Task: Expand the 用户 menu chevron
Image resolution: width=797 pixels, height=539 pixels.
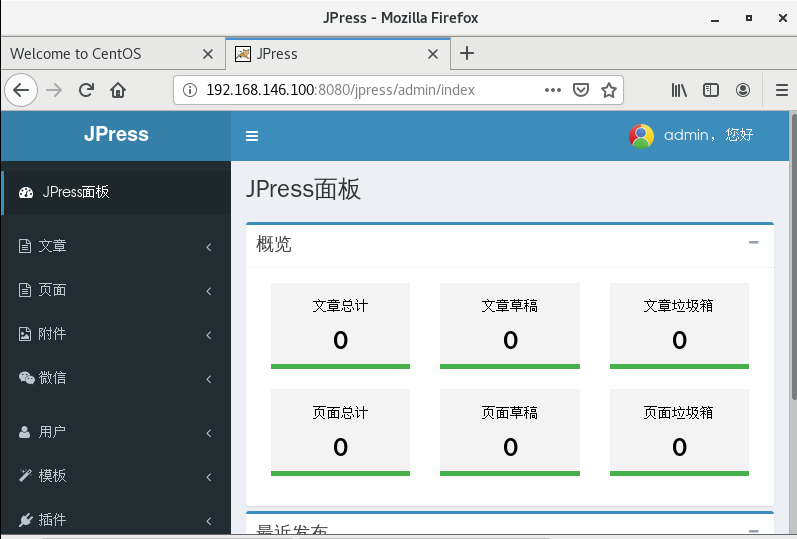Action: 209,433
